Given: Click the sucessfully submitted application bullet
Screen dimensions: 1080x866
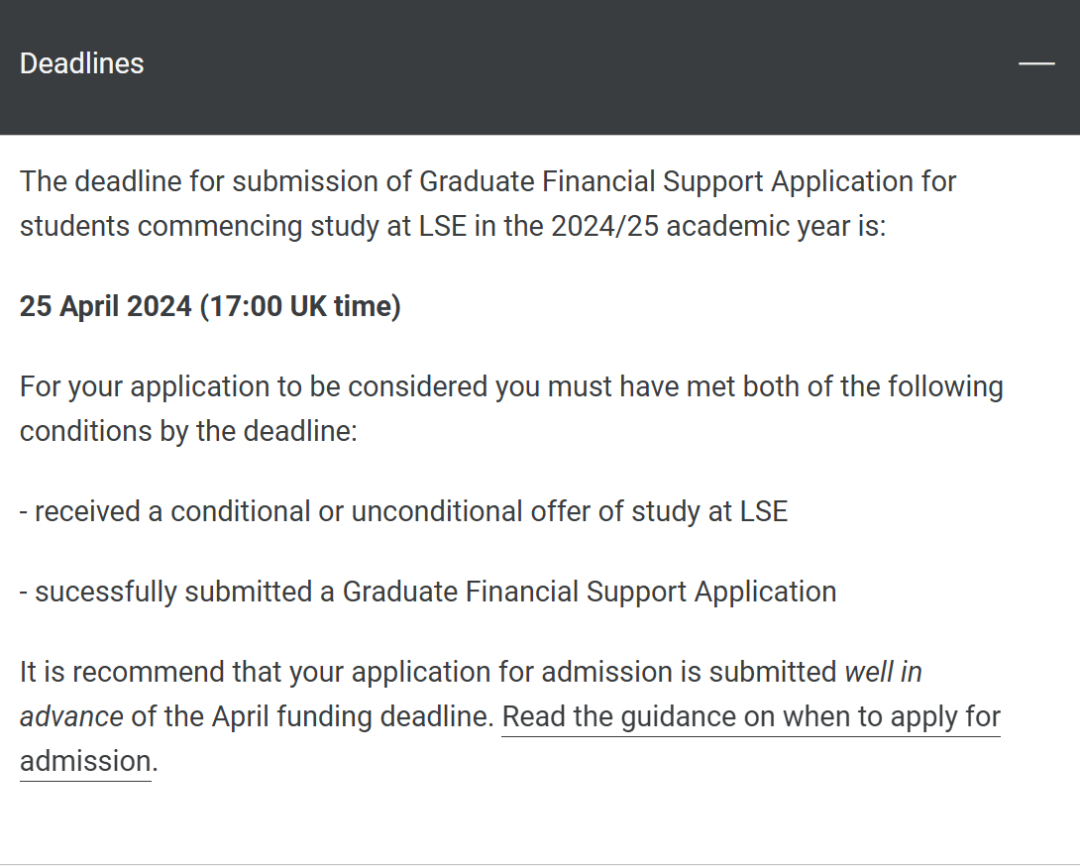Looking at the screenshot, I should pyautogui.click(x=428, y=592).
